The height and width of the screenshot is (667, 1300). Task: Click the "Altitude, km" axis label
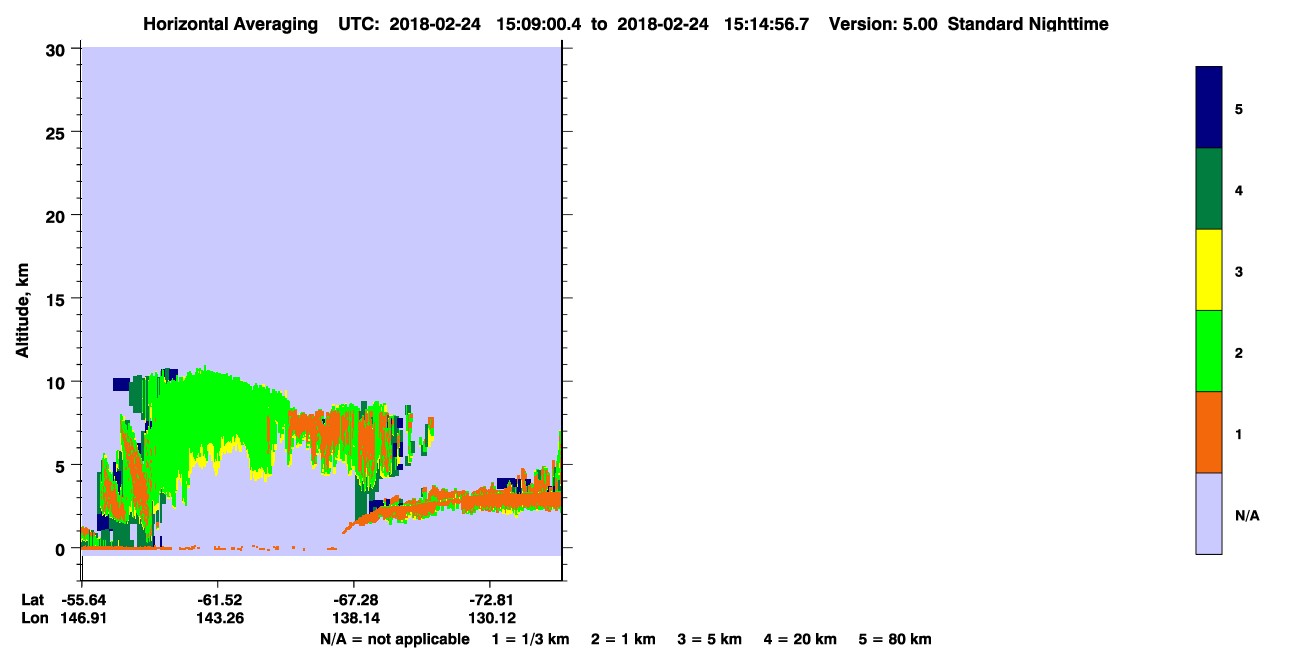click(22, 310)
